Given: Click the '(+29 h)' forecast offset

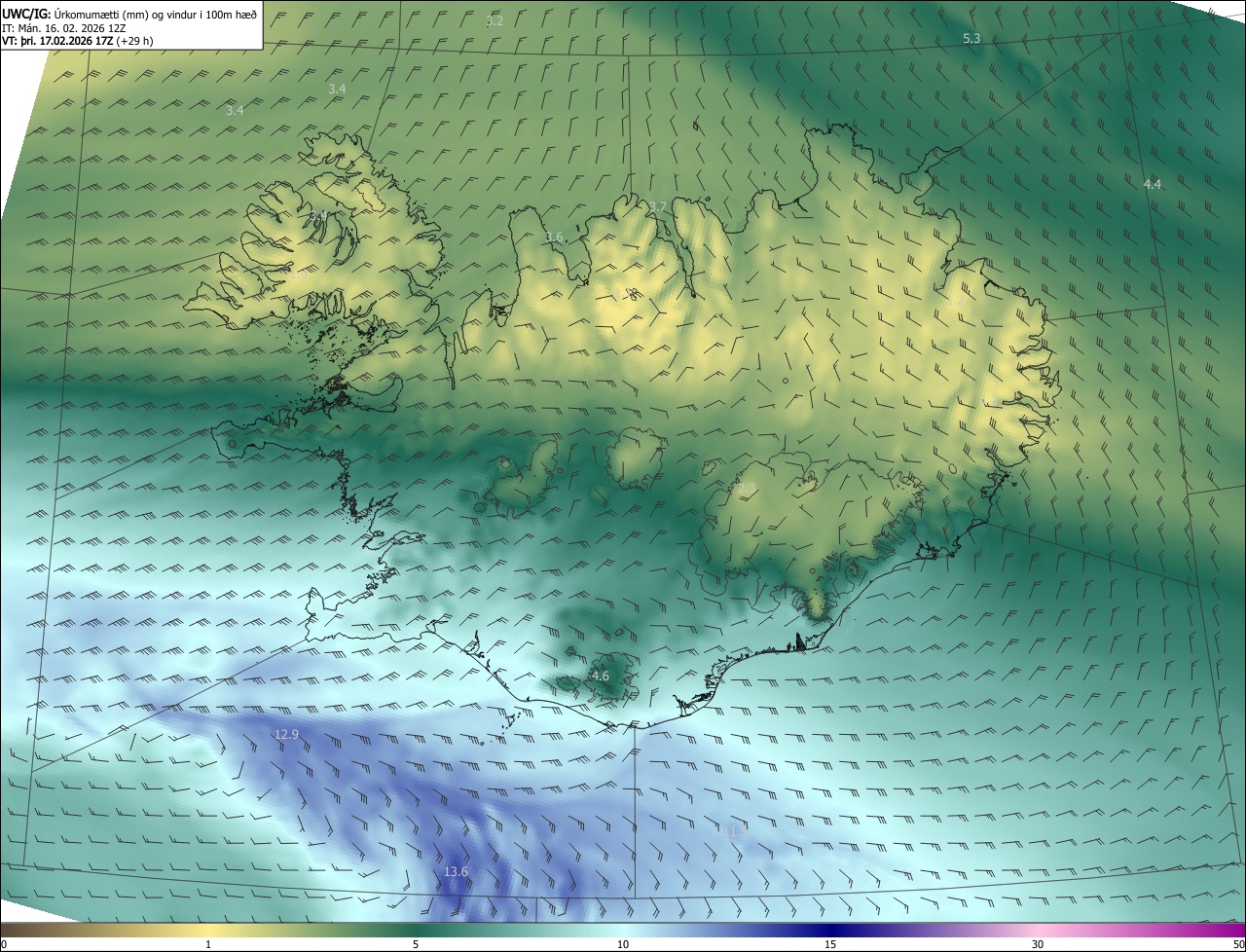Looking at the screenshot, I should coord(134,41).
